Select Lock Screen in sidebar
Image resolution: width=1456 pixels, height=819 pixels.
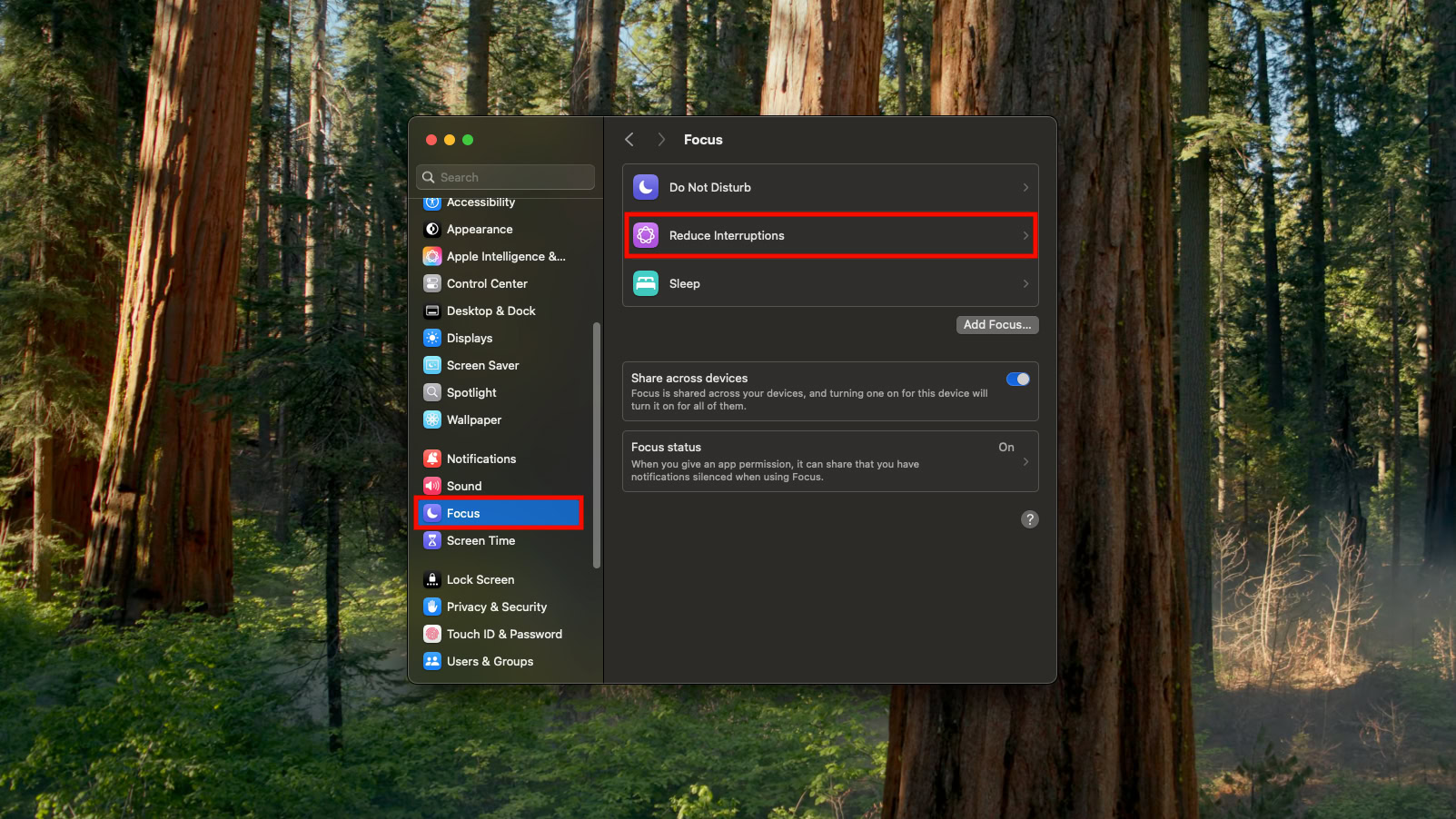(480, 579)
